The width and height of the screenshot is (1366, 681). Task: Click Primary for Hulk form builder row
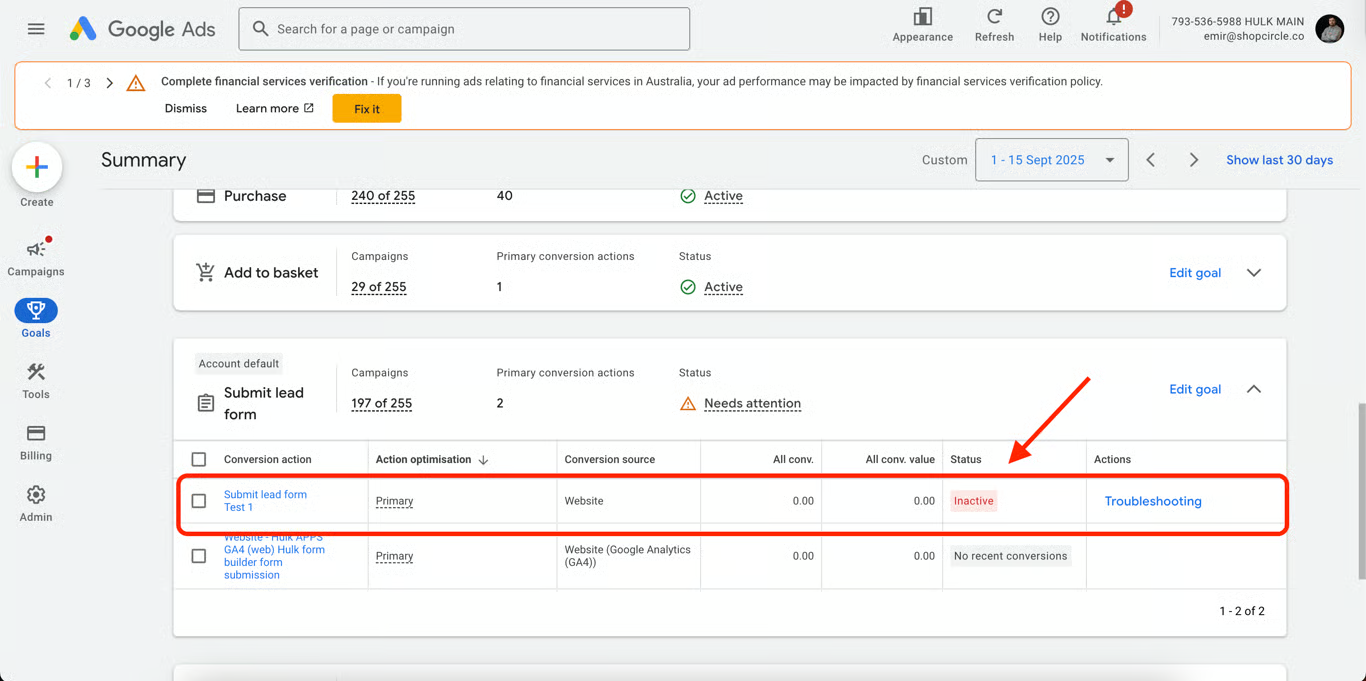(394, 556)
